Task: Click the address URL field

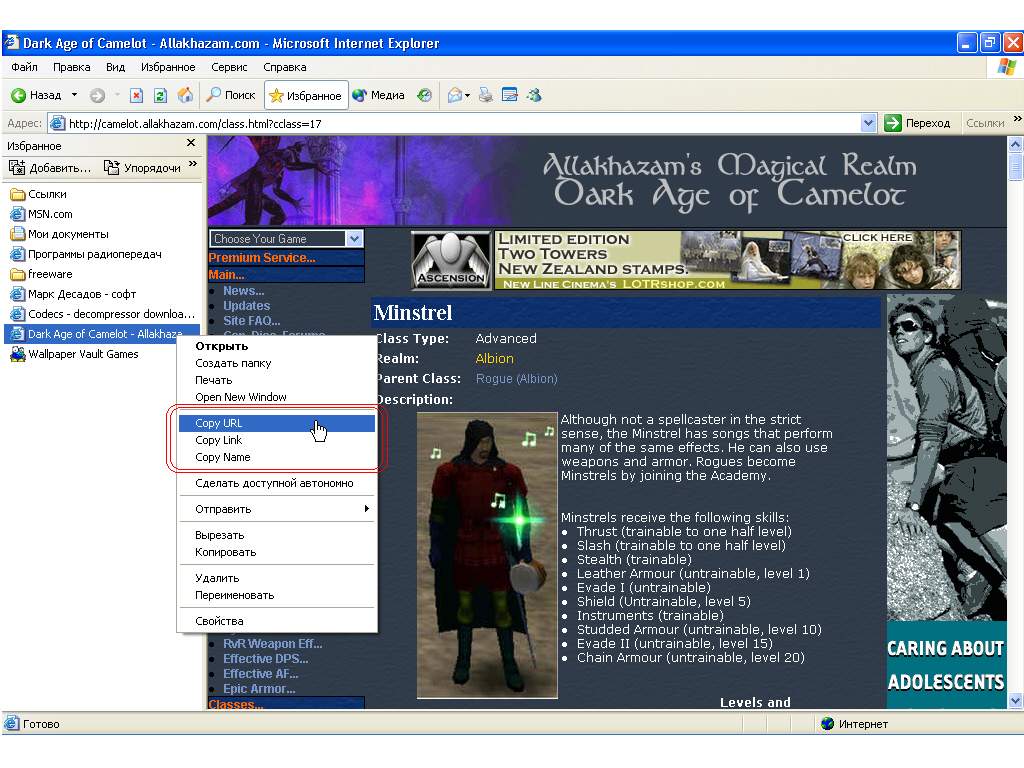Action: [x=455, y=123]
